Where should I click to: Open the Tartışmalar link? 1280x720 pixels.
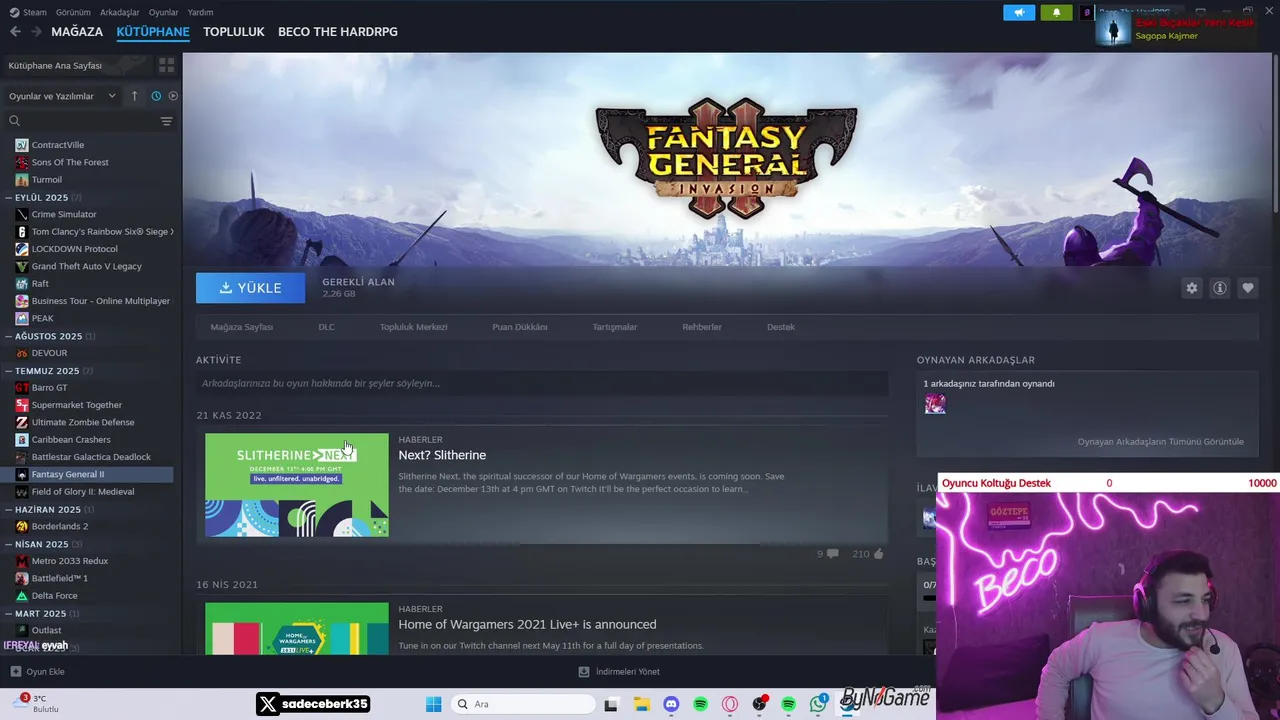[x=614, y=327]
